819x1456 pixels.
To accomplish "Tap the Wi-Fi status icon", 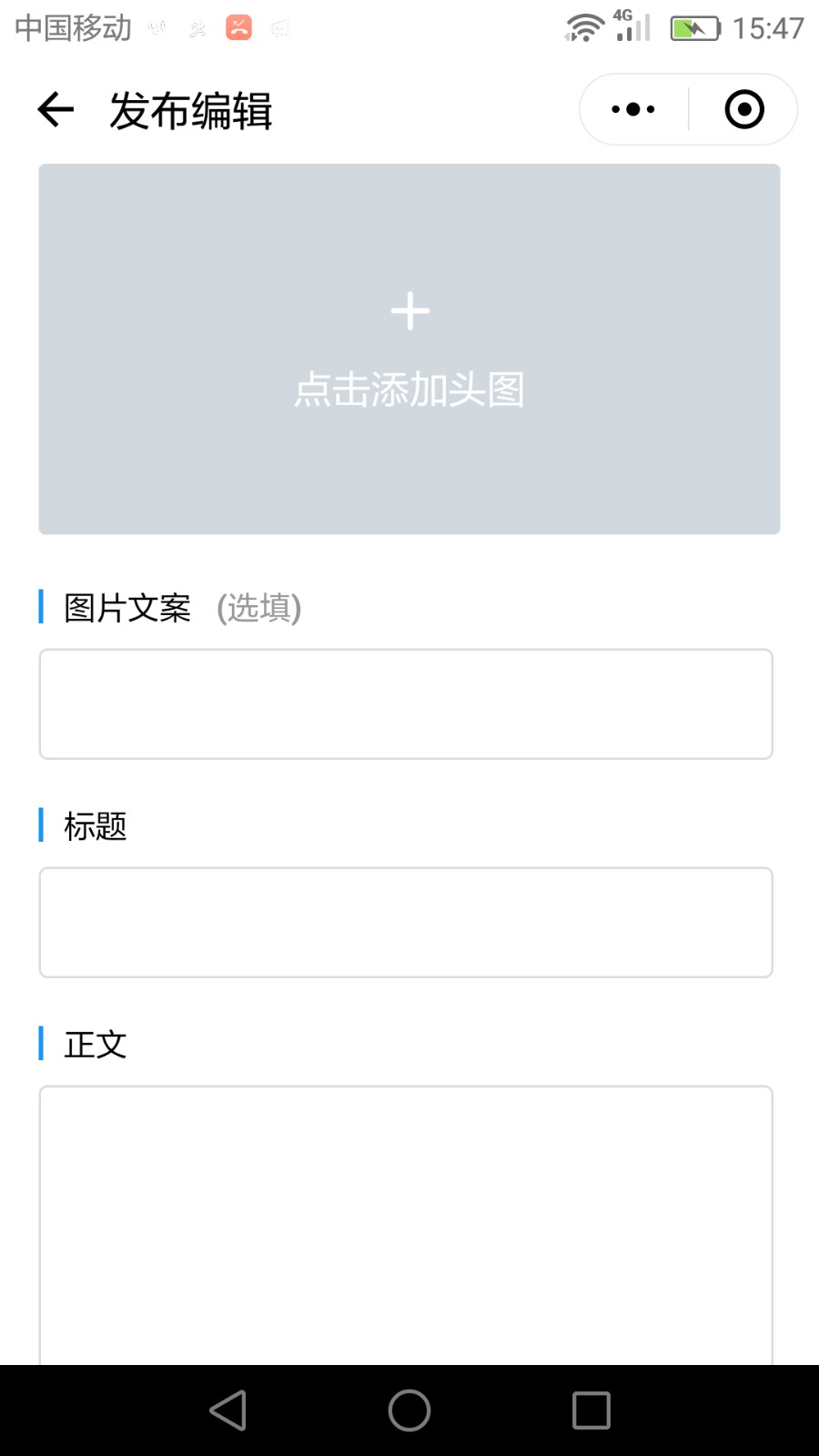I will coord(583,28).
